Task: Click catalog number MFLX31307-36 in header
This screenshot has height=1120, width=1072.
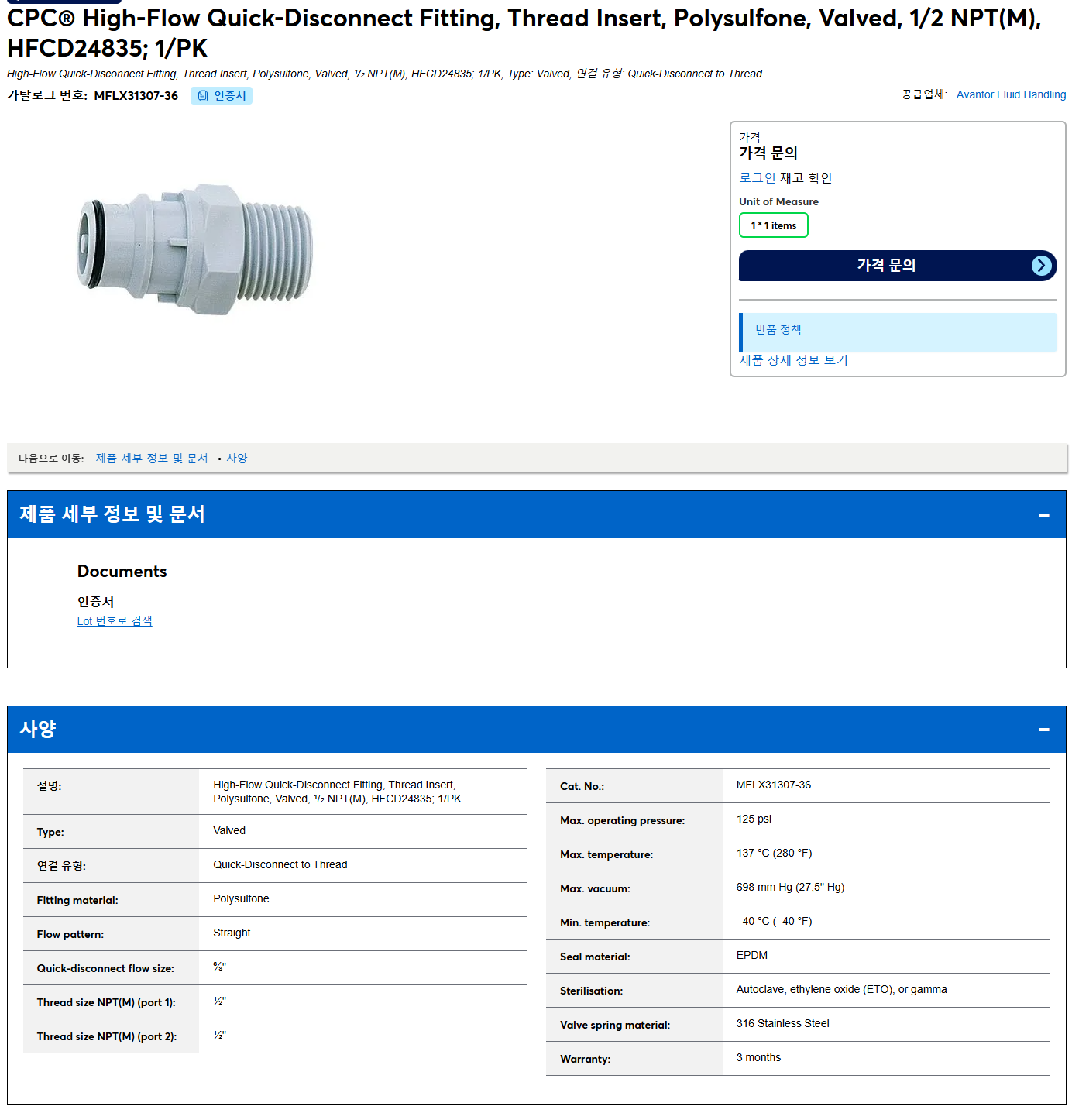Action: click(x=136, y=96)
